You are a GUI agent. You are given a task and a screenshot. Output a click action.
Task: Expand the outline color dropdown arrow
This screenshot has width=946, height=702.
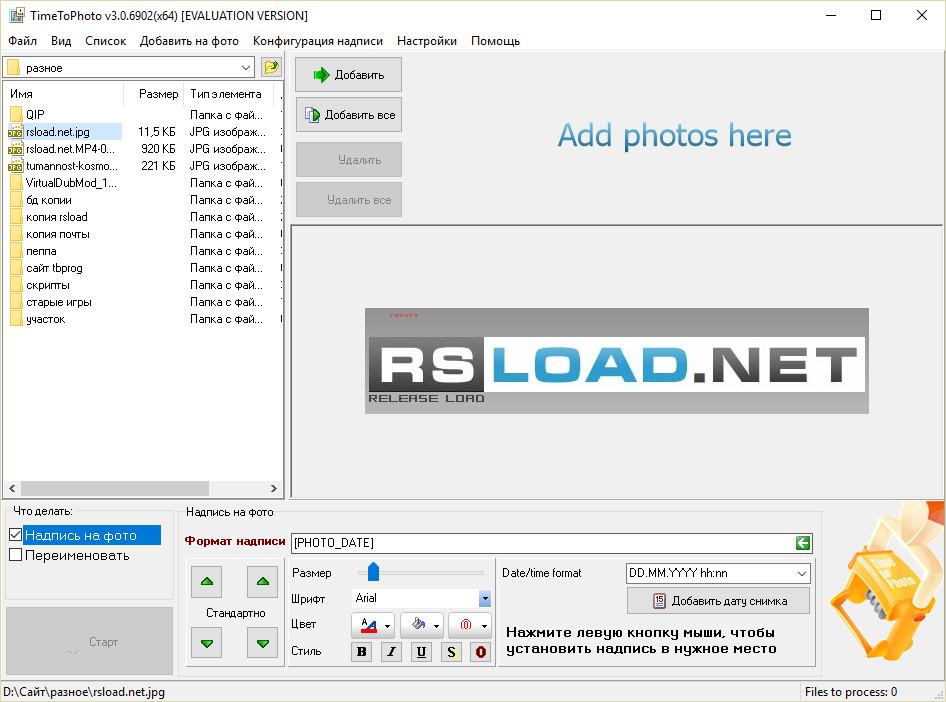484,626
